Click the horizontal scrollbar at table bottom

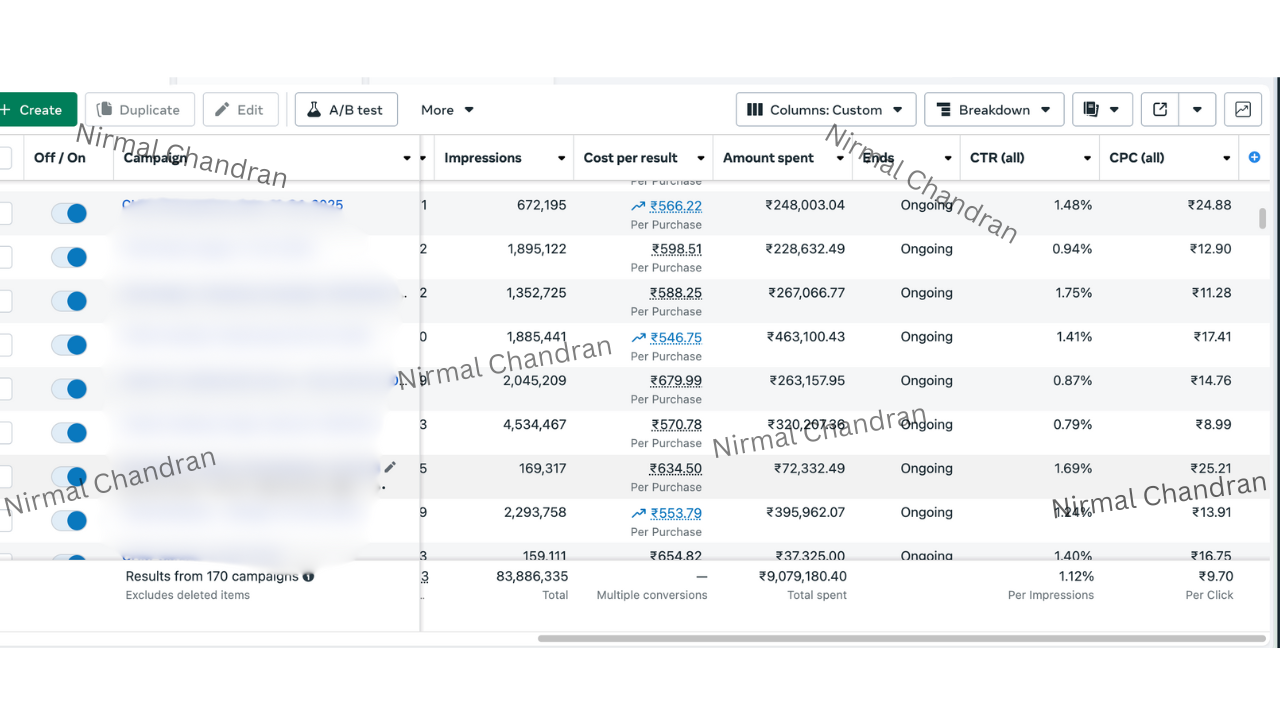900,638
